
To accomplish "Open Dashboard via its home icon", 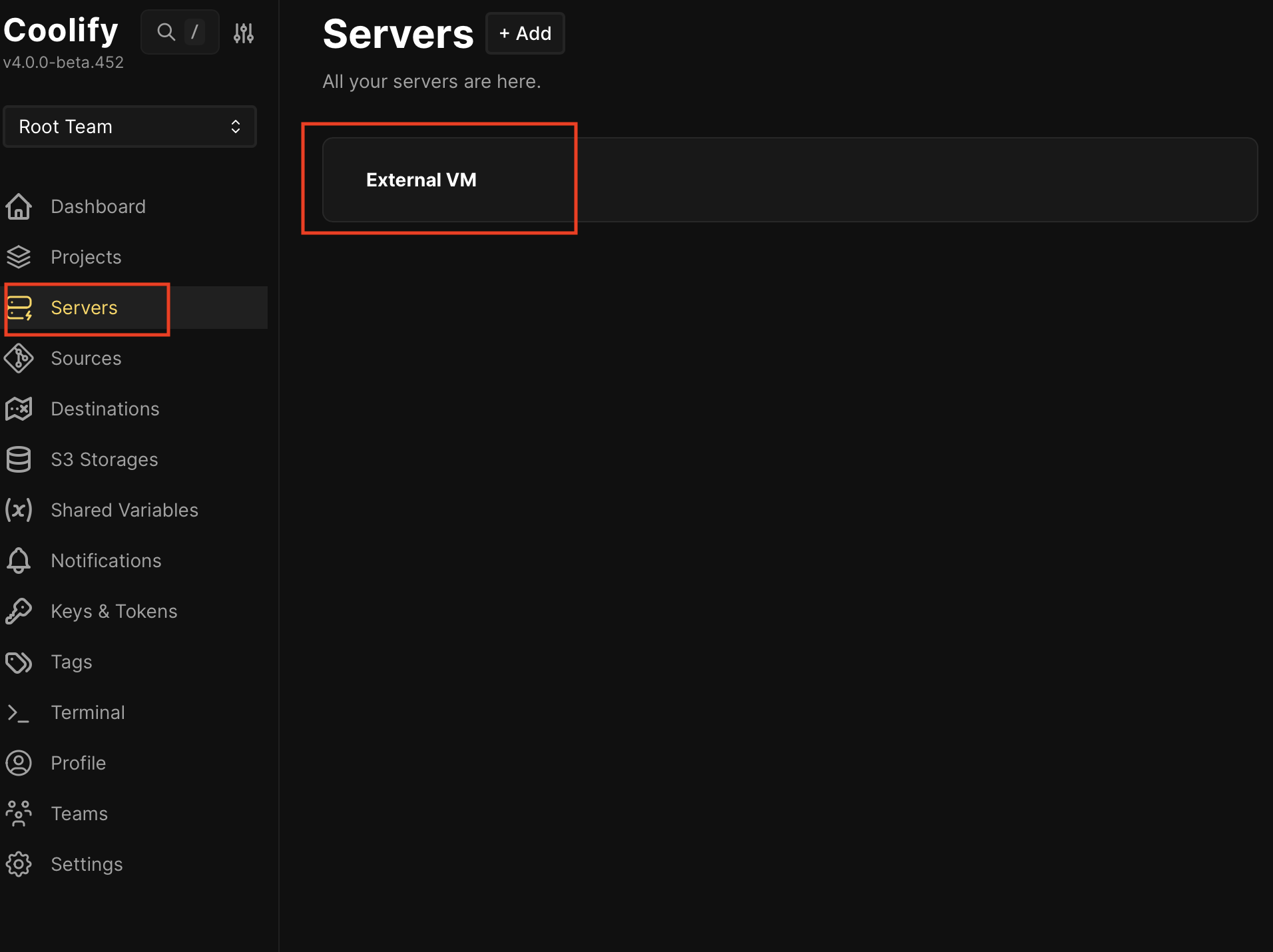I will (x=18, y=206).
